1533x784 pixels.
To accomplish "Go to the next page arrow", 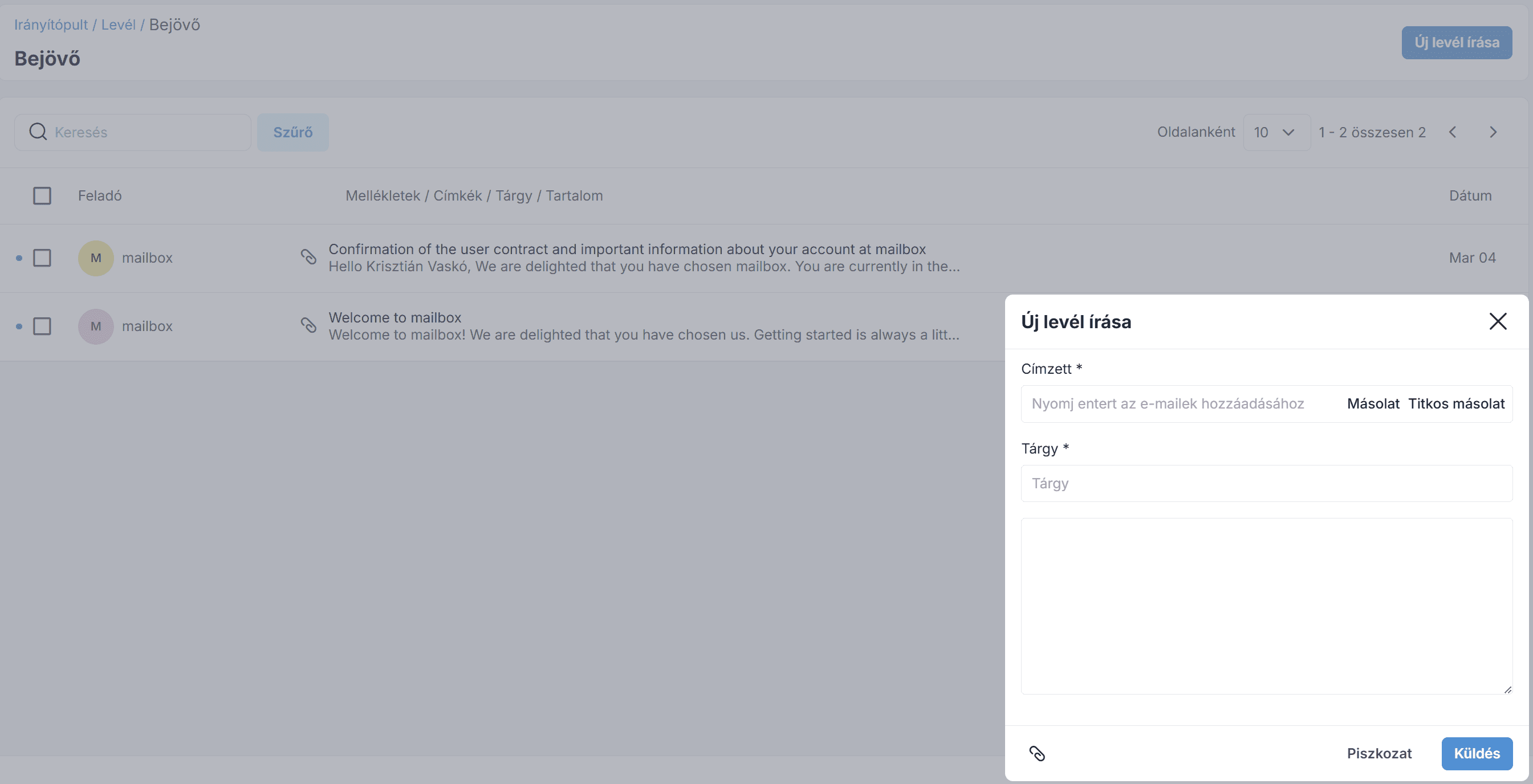I will click(x=1493, y=132).
